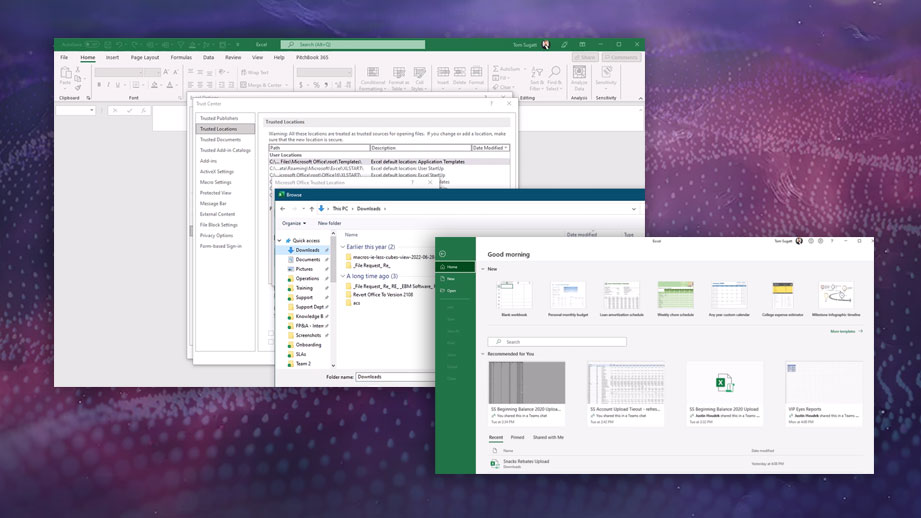Collapse Recommended for You section
The height and width of the screenshot is (518, 921).
click(483, 354)
